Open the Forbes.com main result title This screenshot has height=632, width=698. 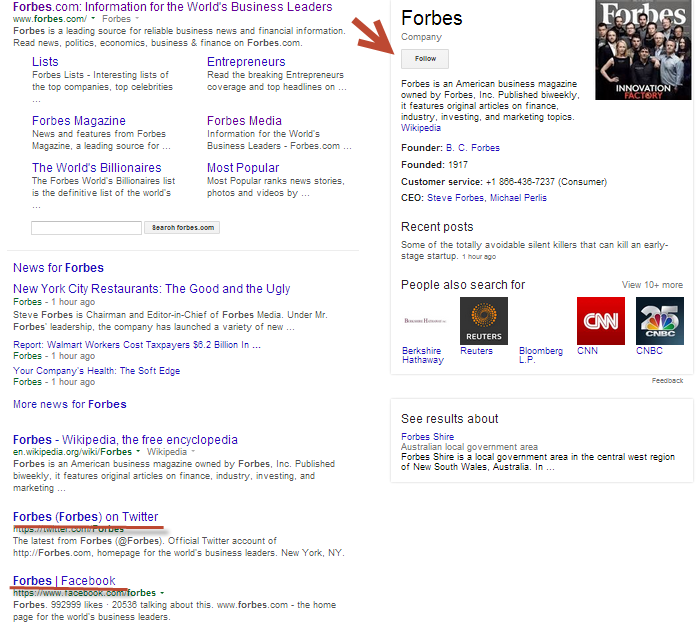[173, 7]
